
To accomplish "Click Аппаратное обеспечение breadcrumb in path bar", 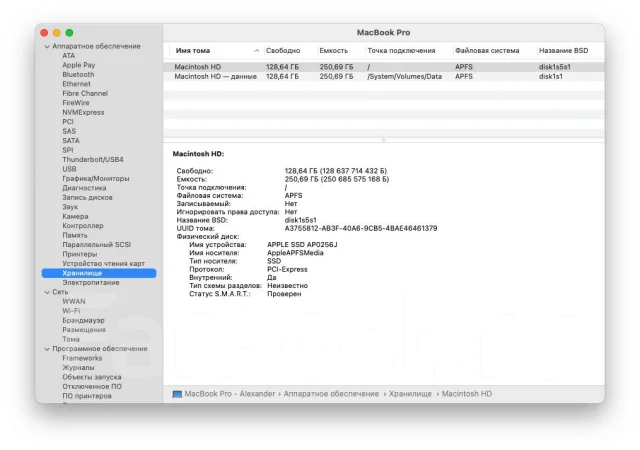I will click(x=331, y=394).
